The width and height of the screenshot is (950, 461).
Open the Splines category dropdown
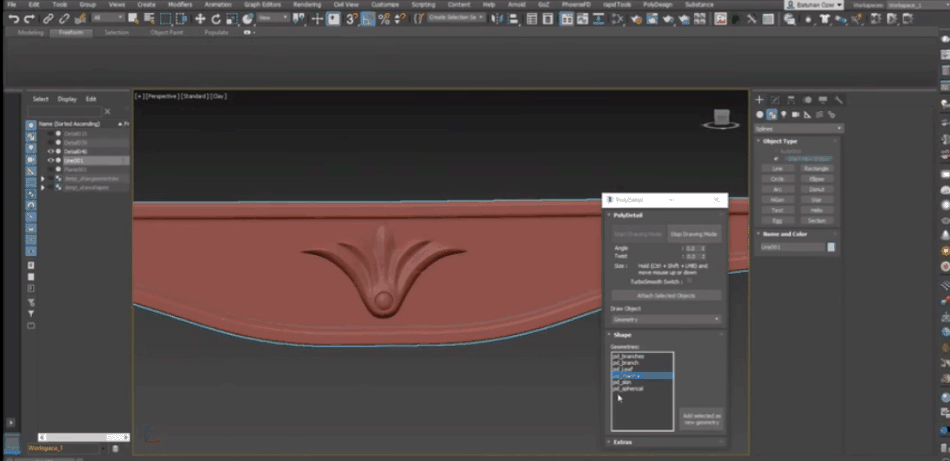pyautogui.click(x=799, y=128)
